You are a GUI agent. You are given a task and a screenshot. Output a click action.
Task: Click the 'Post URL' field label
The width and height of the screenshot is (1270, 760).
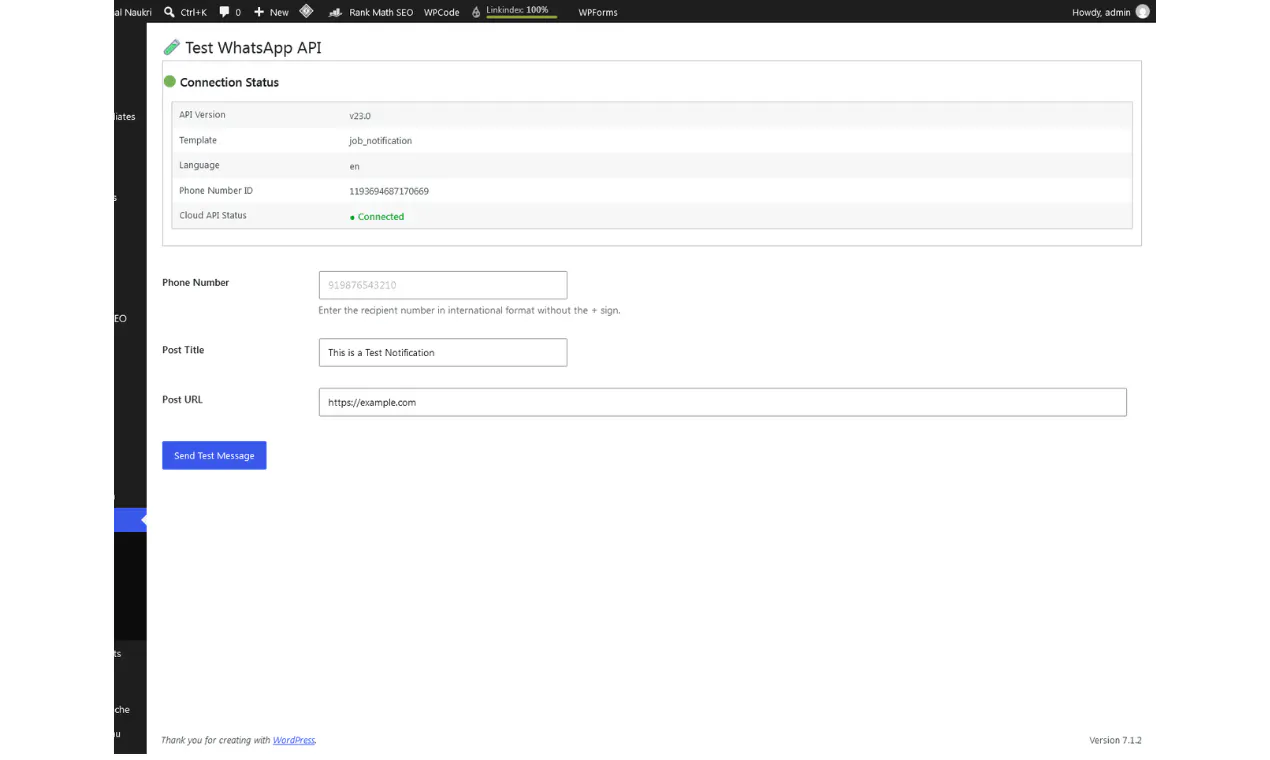point(182,399)
